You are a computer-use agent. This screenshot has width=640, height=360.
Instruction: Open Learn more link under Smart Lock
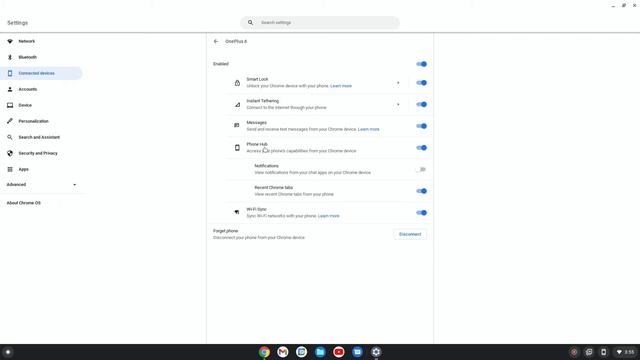[x=341, y=86]
